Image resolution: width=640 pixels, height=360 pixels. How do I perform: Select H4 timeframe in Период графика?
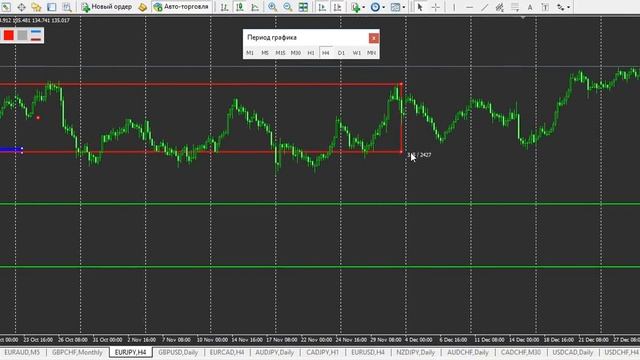point(326,53)
